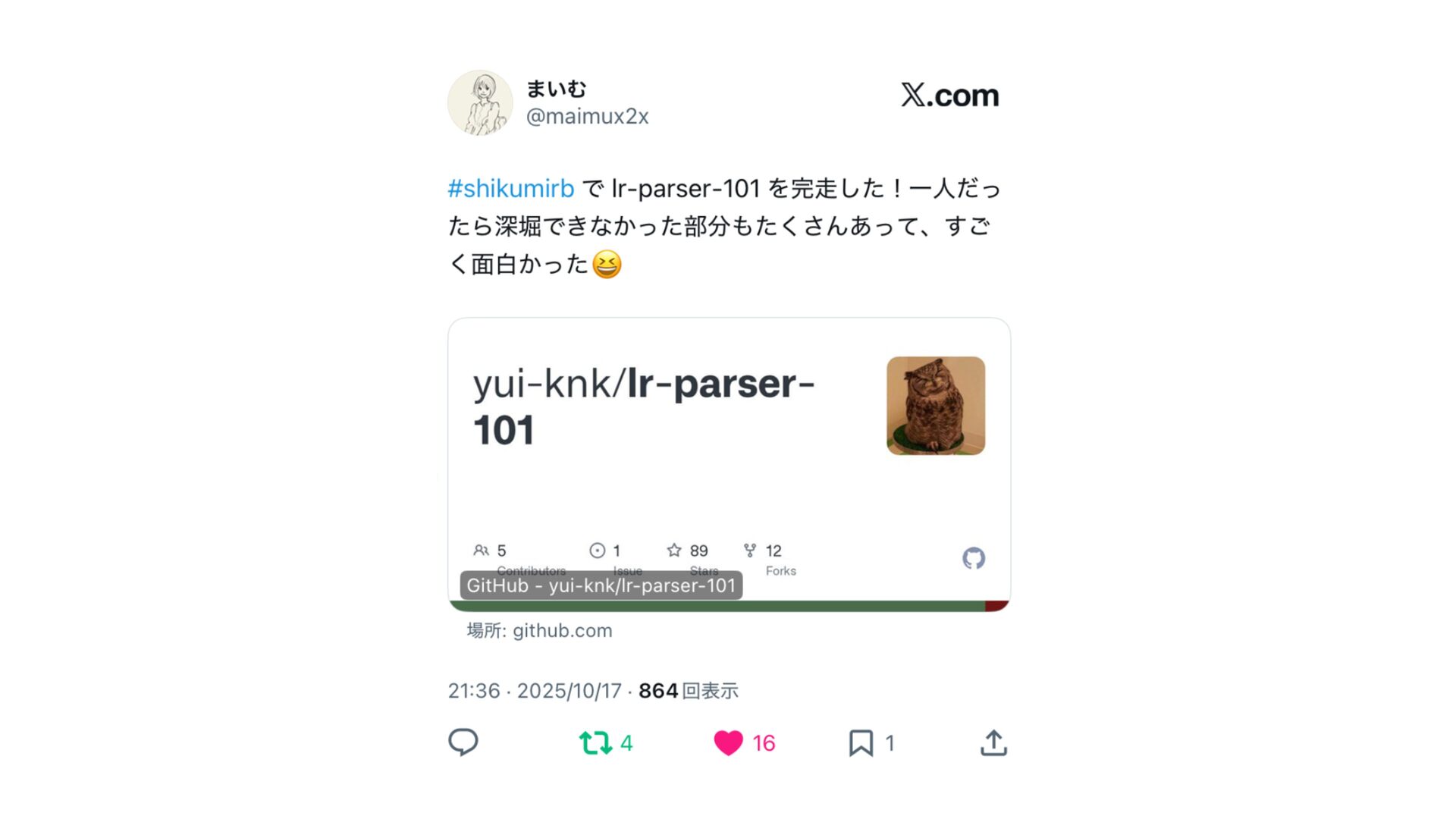Open the @maimux2x handle link
Image resolution: width=1456 pixels, height=819 pixels.
(588, 116)
